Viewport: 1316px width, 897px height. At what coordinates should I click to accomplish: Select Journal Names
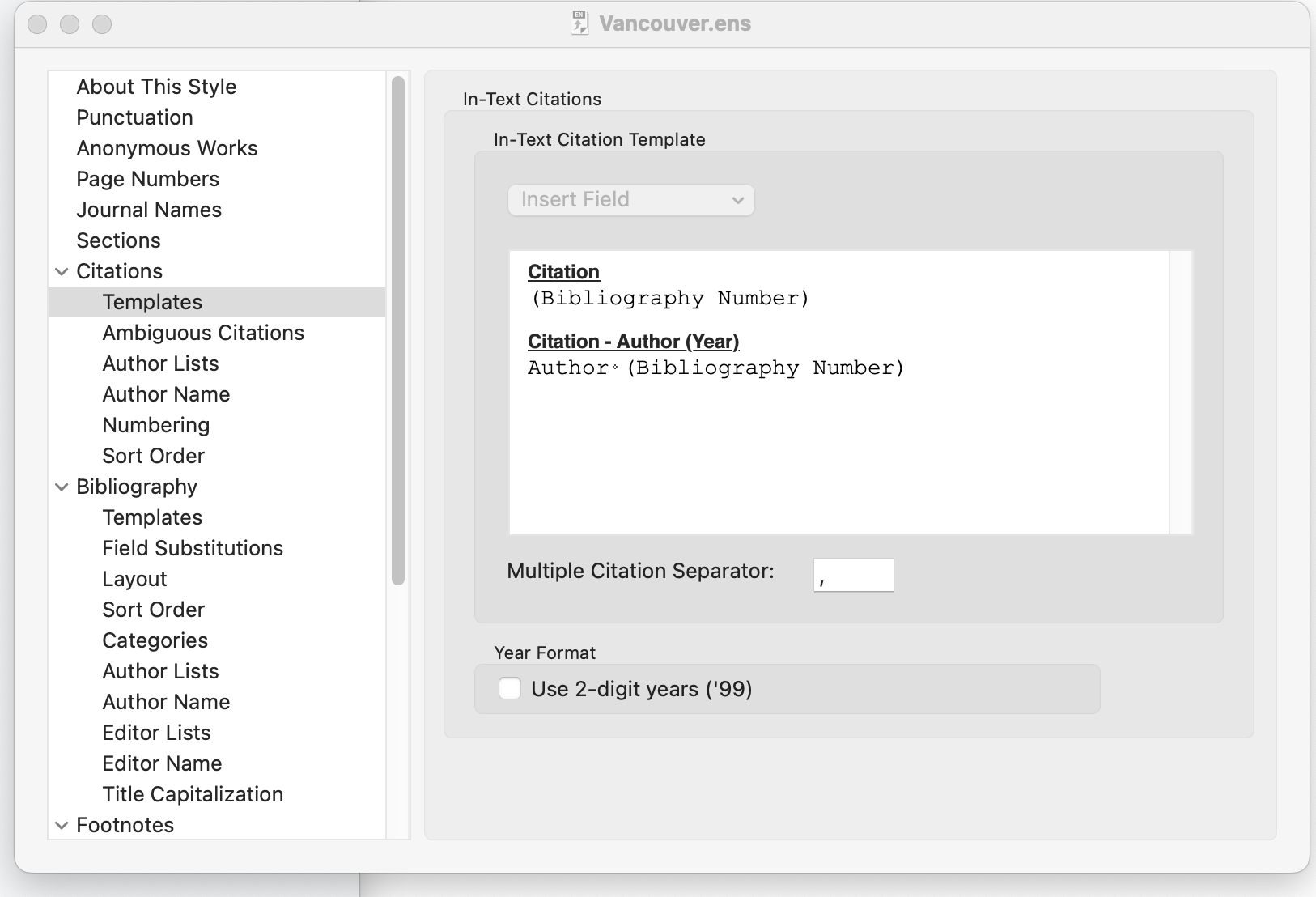tap(148, 210)
